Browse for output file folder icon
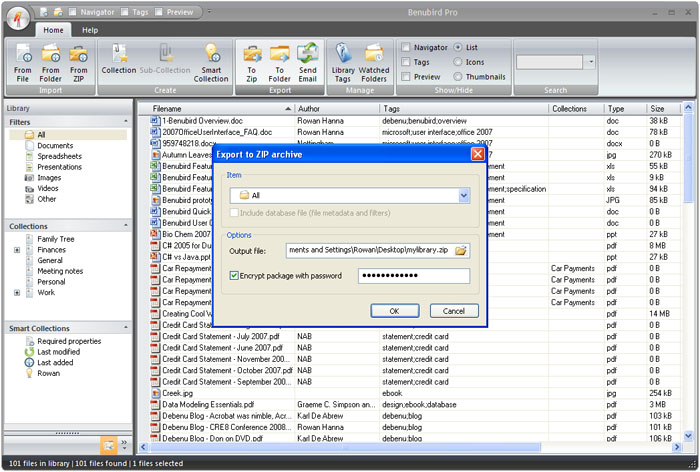 [461, 251]
